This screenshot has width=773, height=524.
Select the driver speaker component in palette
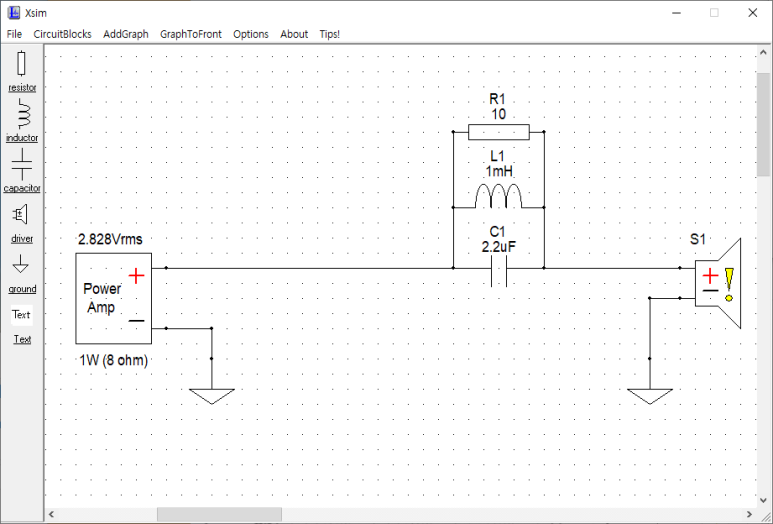tap(21, 224)
